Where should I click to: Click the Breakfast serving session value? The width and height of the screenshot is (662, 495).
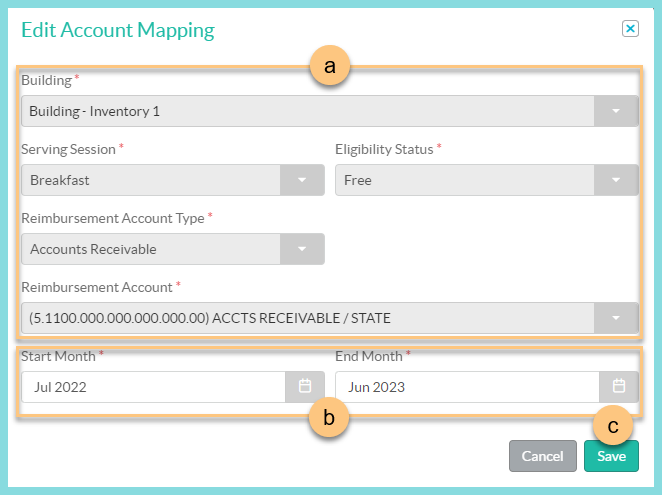(x=150, y=180)
